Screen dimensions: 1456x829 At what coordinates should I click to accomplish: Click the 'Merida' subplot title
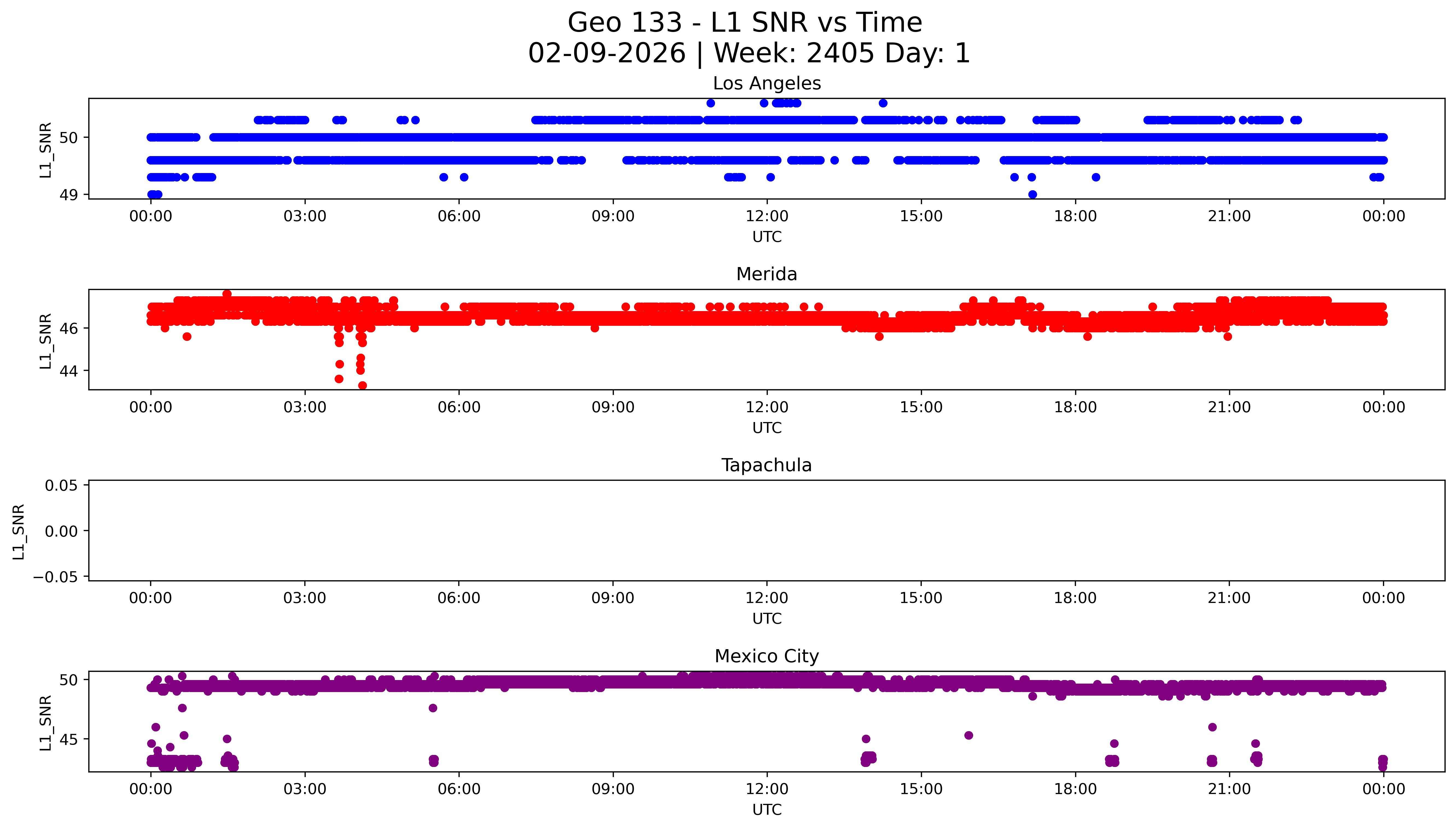(x=766, y=274)
